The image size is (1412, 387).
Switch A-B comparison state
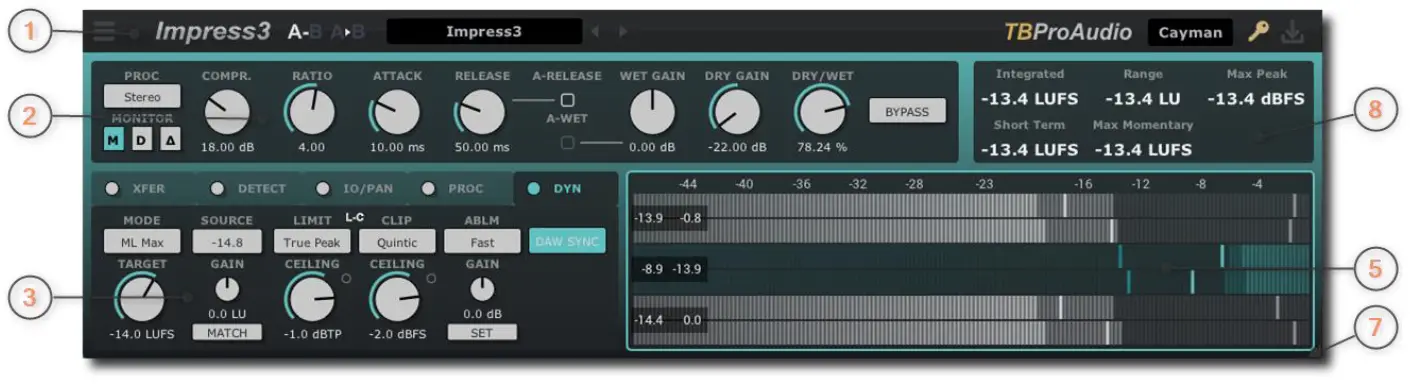click(x=305, y=32)
